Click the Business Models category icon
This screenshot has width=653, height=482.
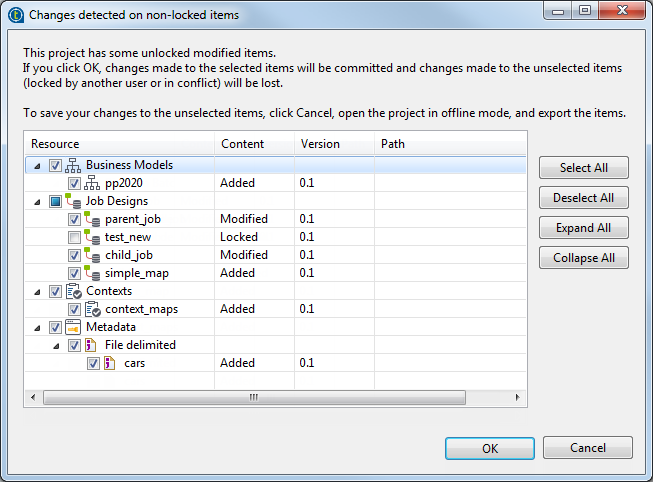[74, 165]
